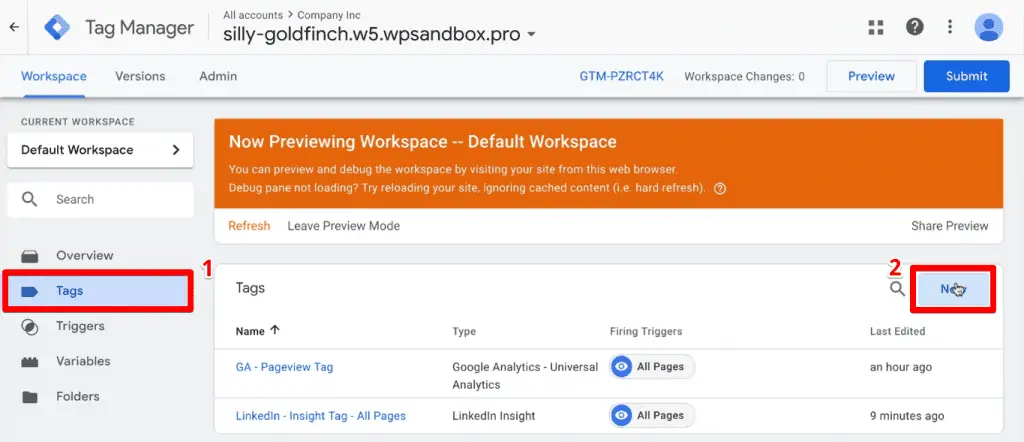Click the Preview button
The image size is (1024, 442).
point(871,76)
